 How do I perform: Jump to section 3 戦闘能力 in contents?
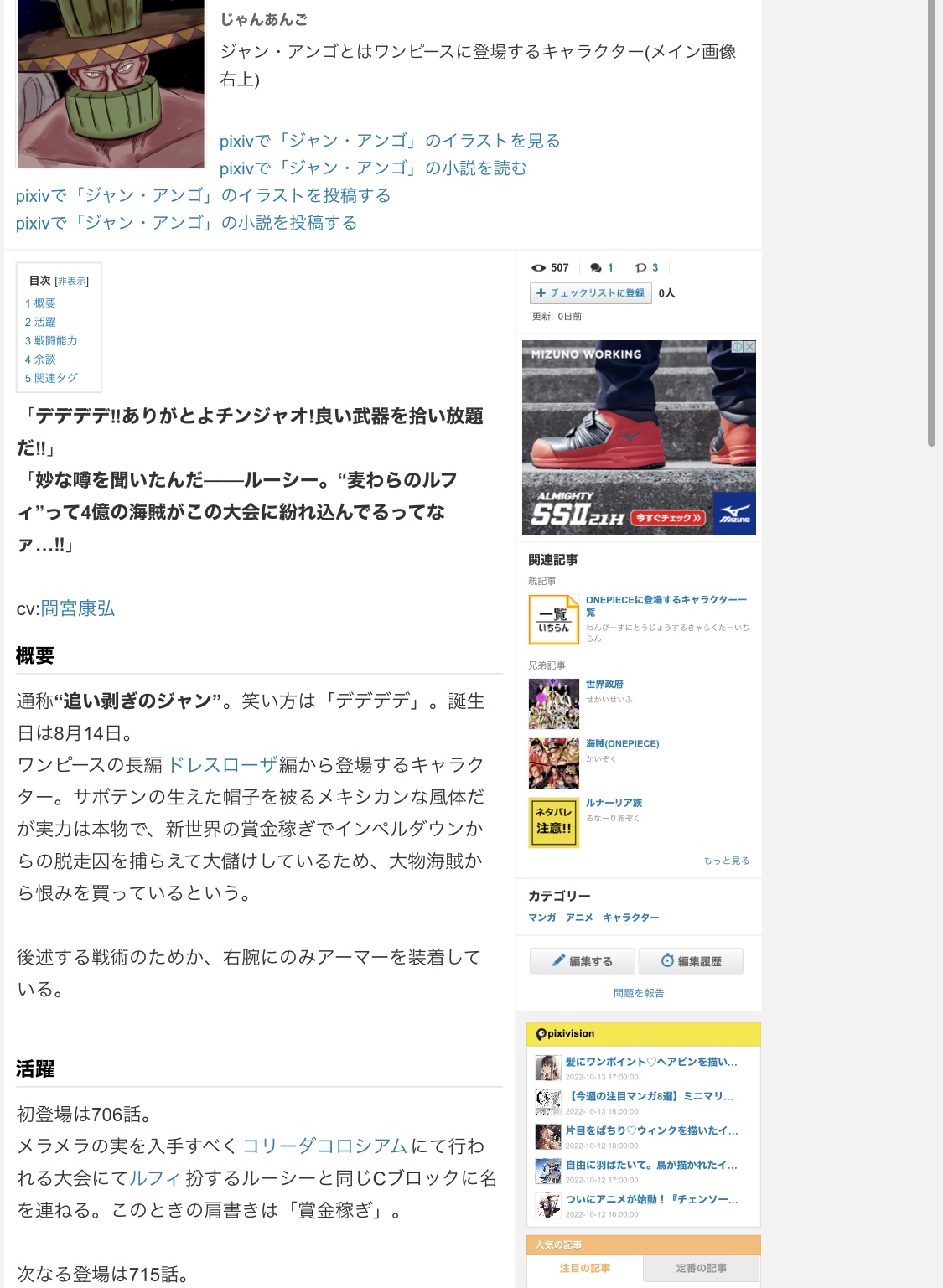click(x=51, y=341)
